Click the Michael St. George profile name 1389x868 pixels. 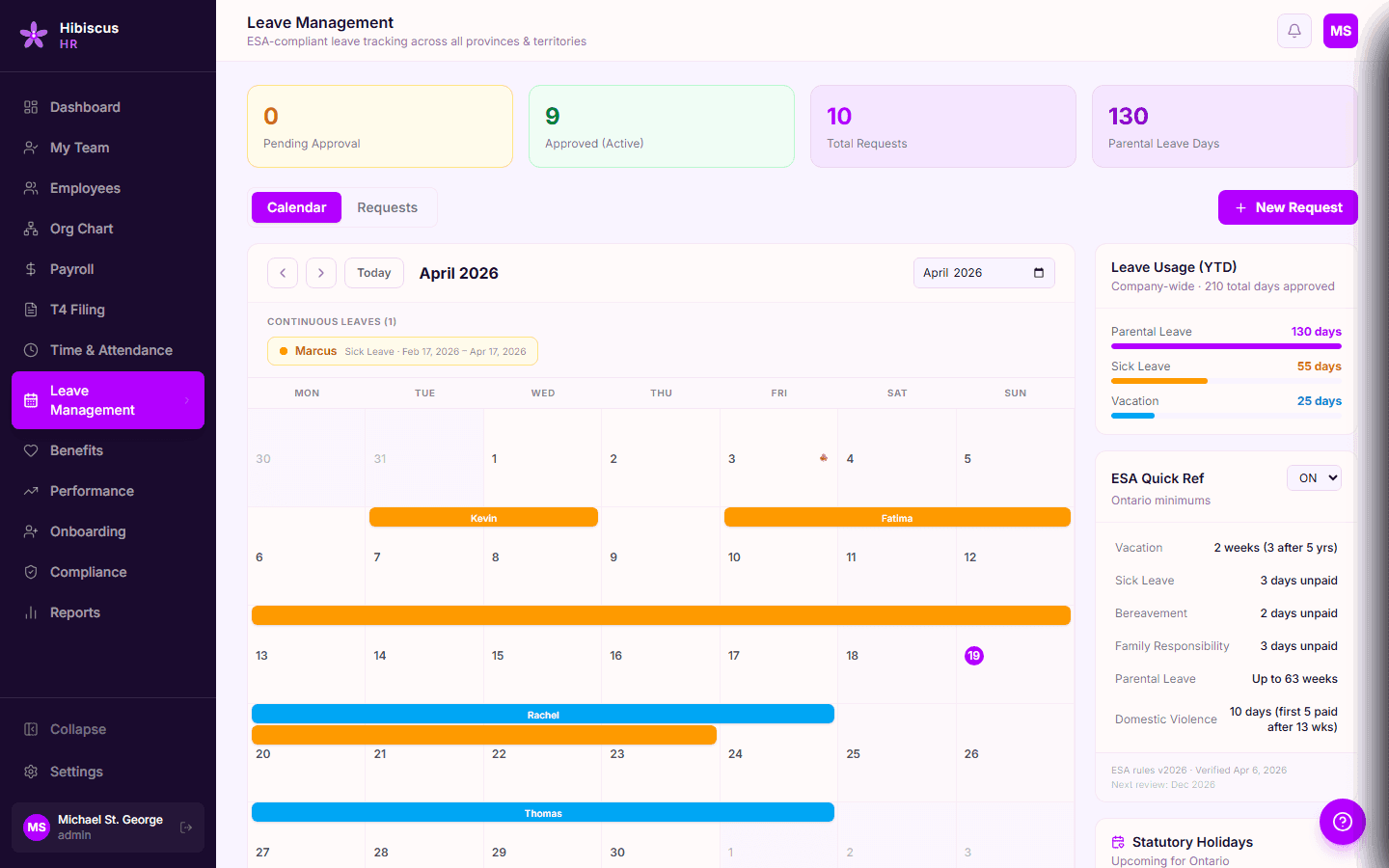pos(110,820)
